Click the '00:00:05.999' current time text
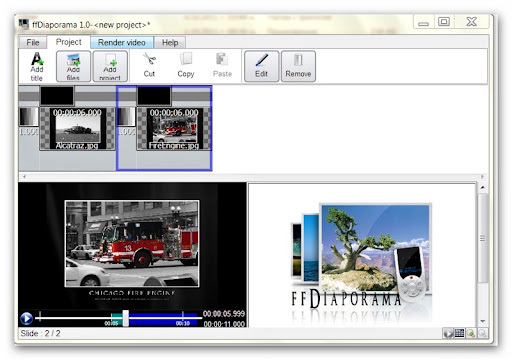The width and height of the screenshot is (512, 360). click(x=224, y=314)
